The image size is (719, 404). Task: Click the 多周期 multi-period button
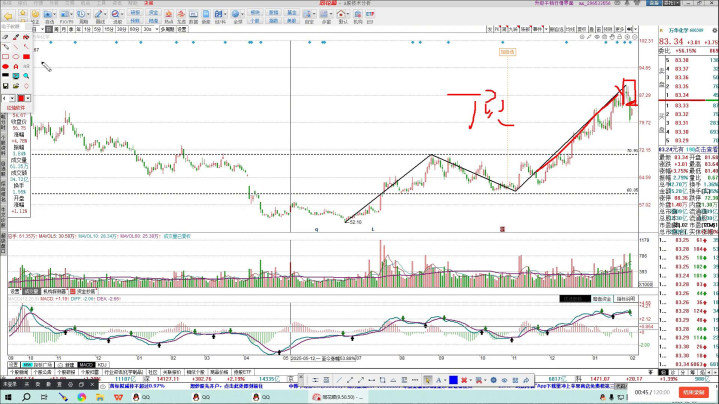(x=167, y=30)
